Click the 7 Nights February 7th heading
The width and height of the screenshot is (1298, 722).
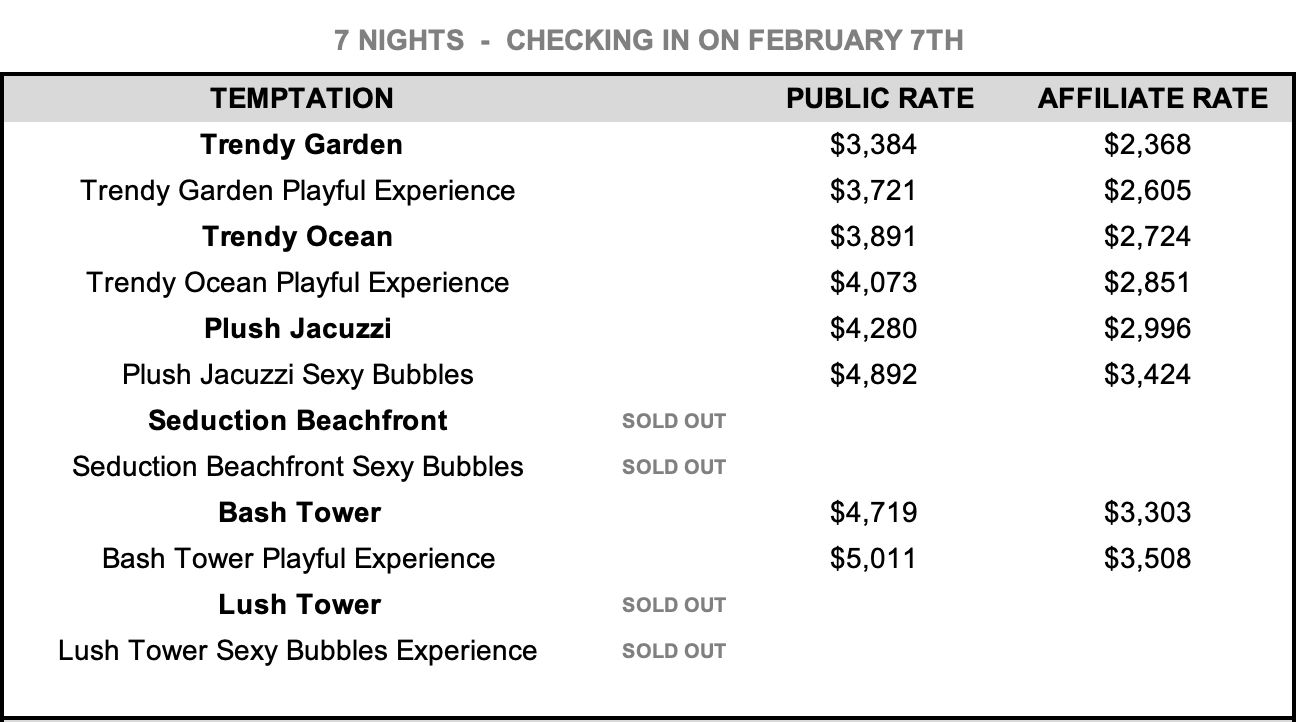coord(649,41)
